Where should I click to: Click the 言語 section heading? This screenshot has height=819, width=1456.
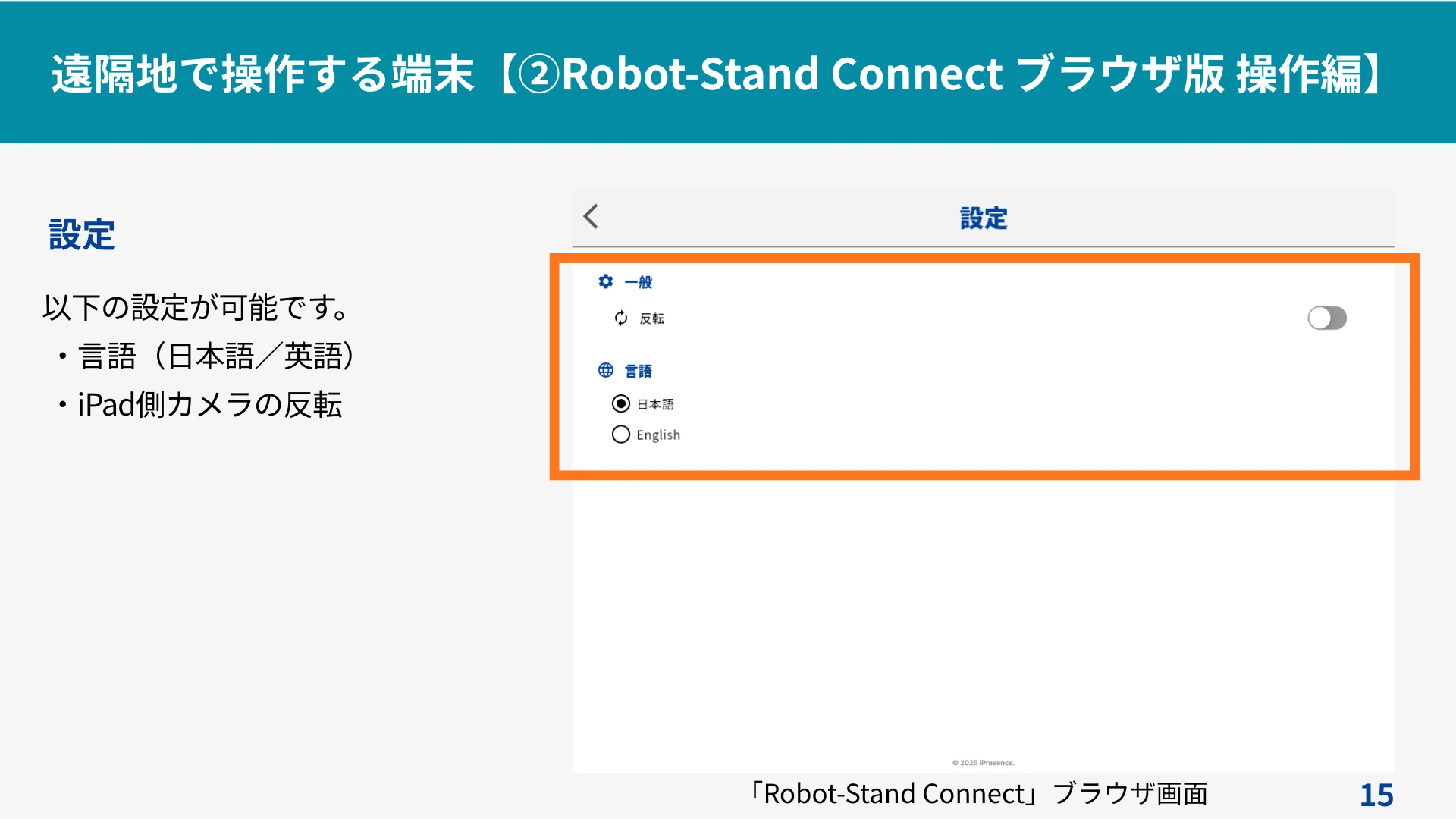[x=639, y=372]
